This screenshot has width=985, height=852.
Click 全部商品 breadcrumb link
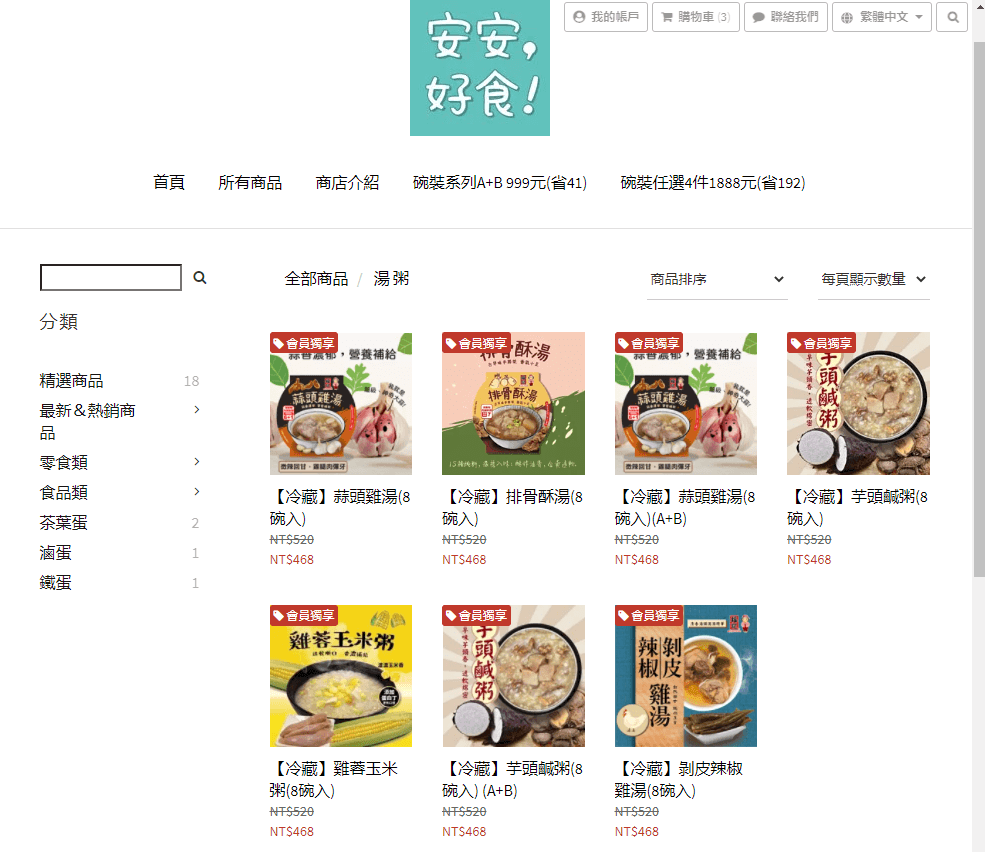tap(316, 279)
